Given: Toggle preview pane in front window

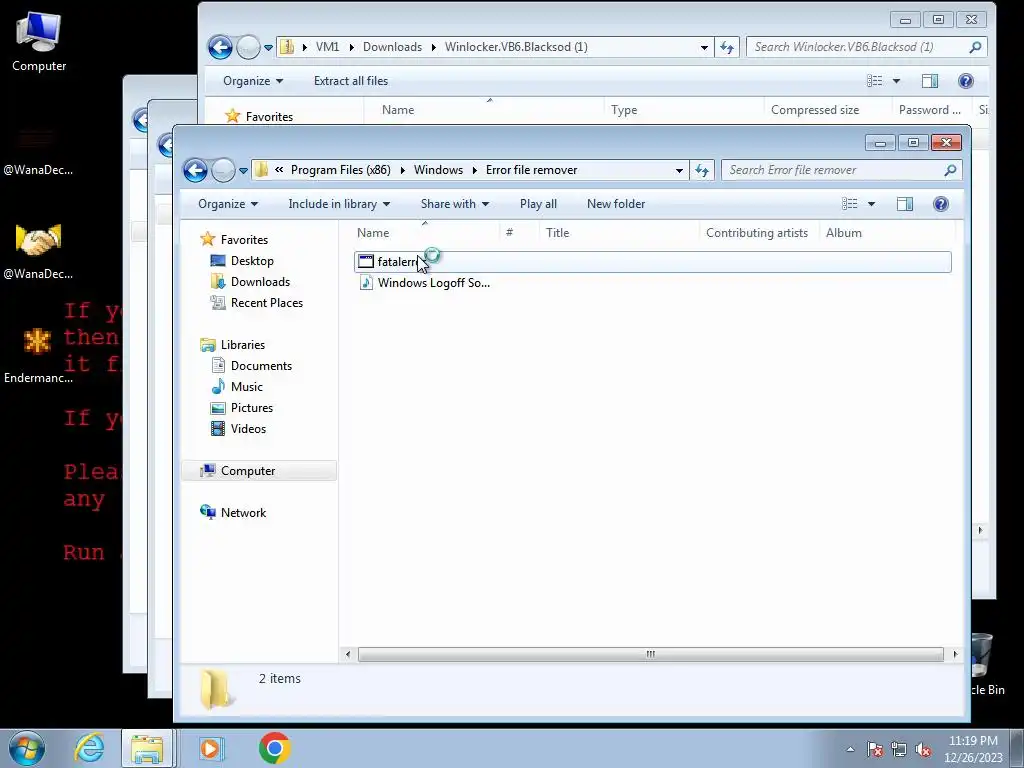Looking at the screenshot, I should [x=904, y=204].
